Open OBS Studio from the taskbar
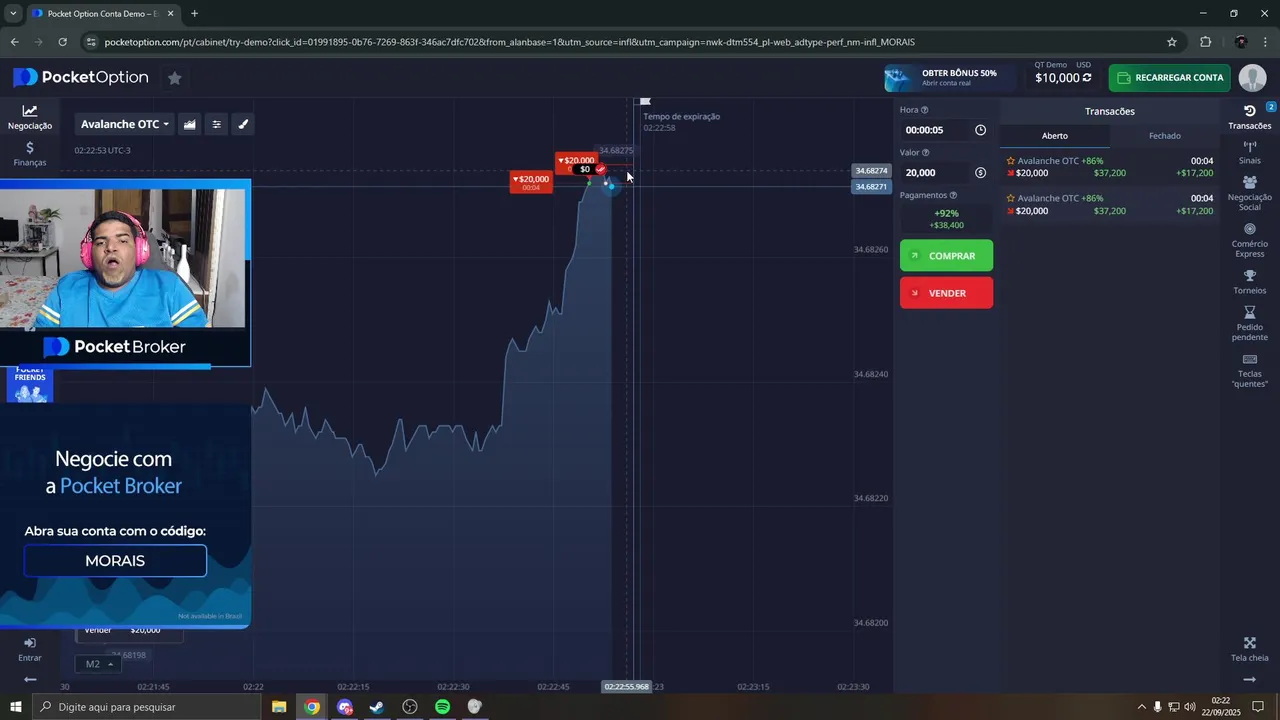This screenshot has height=720, width=1280. 410,707
